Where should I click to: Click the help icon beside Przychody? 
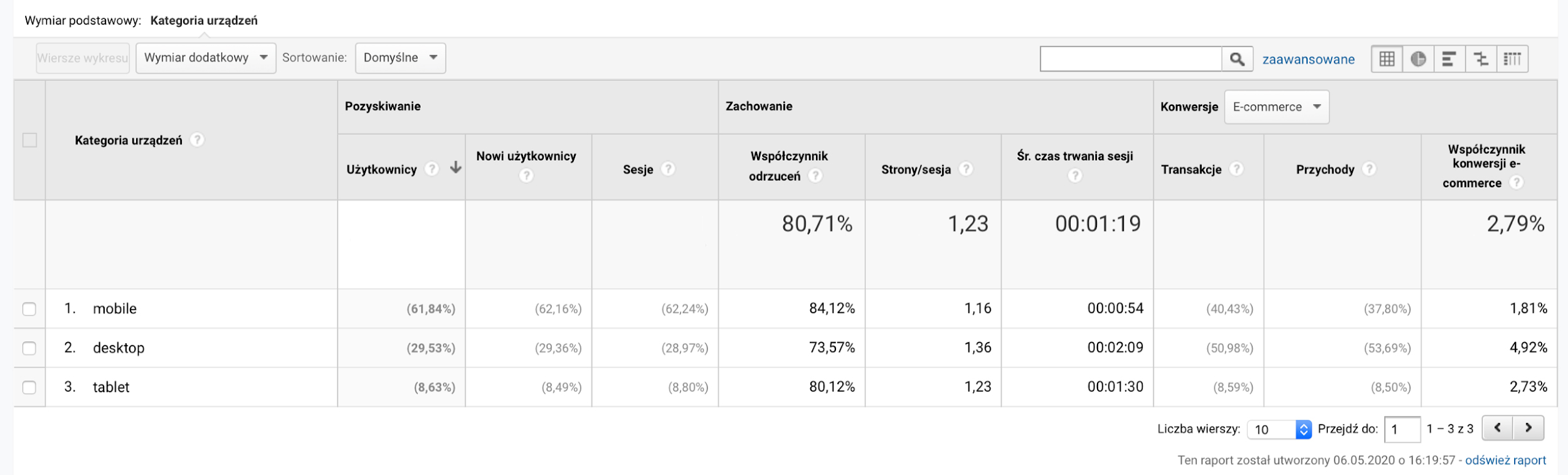pyautogui.click(x=1369, y=169)
